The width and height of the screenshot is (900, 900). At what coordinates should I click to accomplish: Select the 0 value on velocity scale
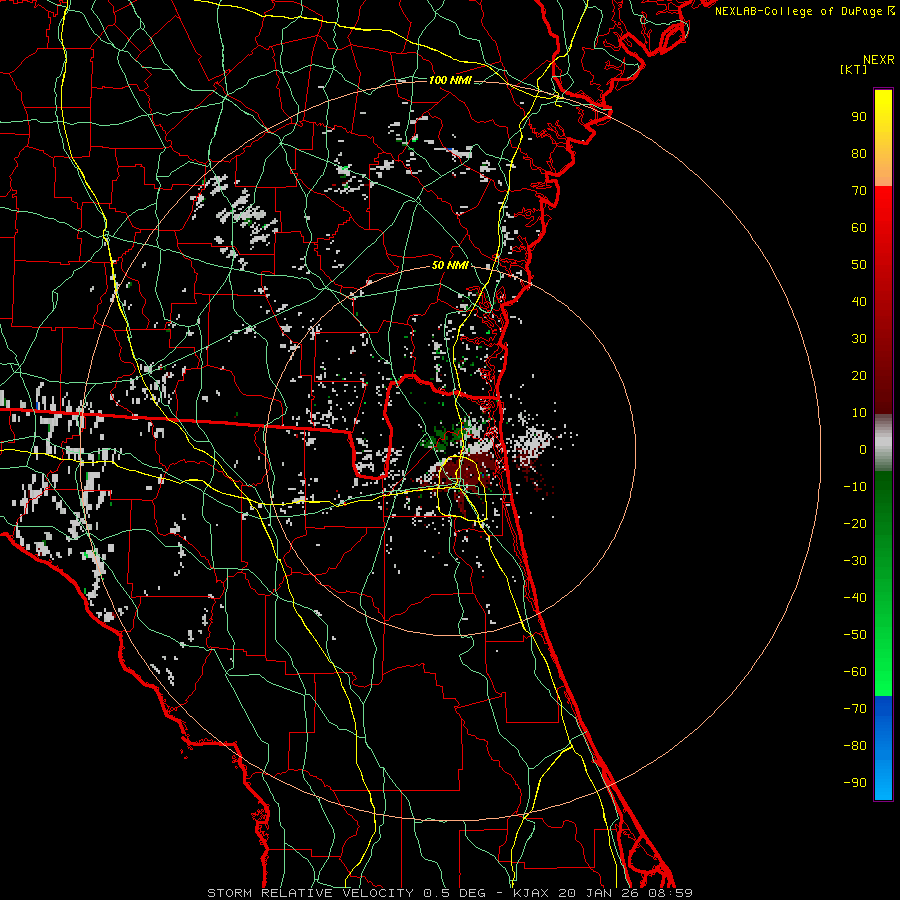click(863, 450)
